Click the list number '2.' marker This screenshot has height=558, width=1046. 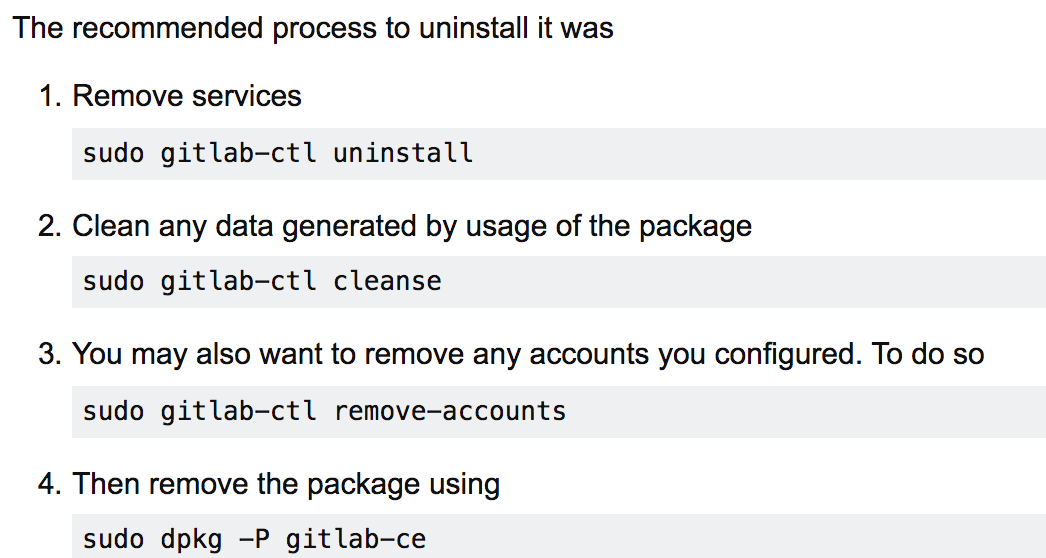51,226
